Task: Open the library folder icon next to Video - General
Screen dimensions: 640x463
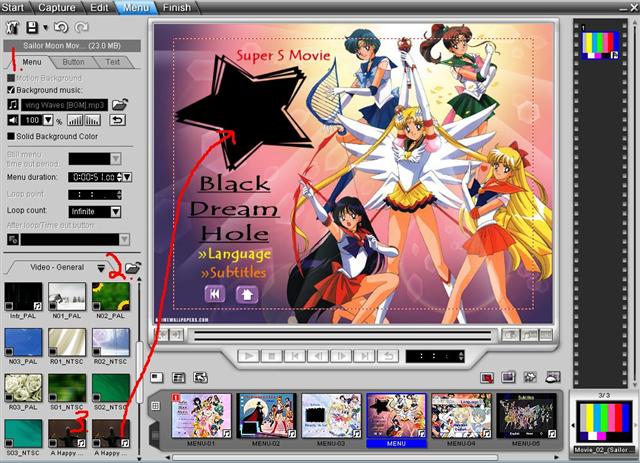Action: click(x=133, y=267)
